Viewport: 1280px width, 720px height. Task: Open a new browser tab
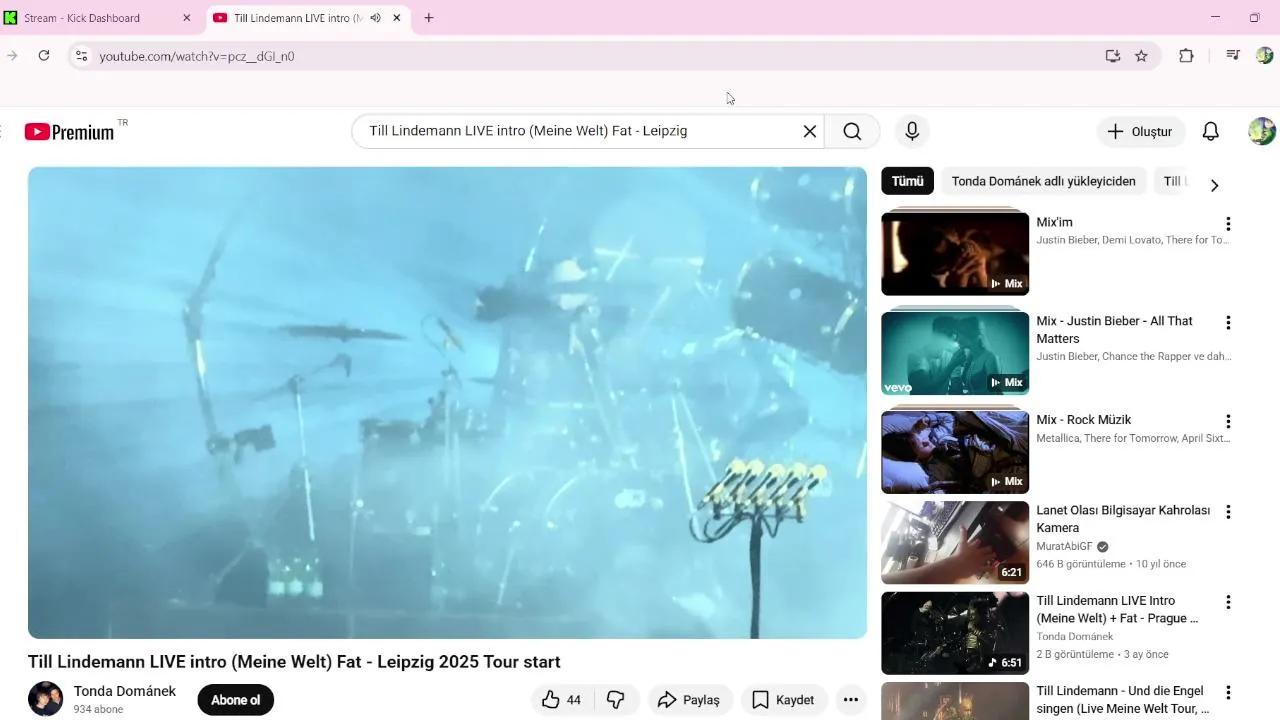(429, 18)
